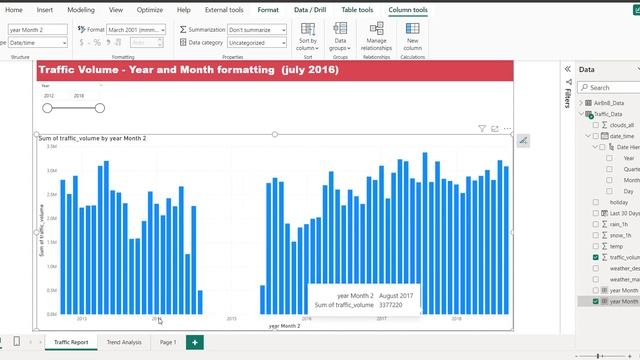Image resolution: width=640 pixels, height=360 pixels.
Task: Open the Home ribbon tab
Action: point(14,10)
